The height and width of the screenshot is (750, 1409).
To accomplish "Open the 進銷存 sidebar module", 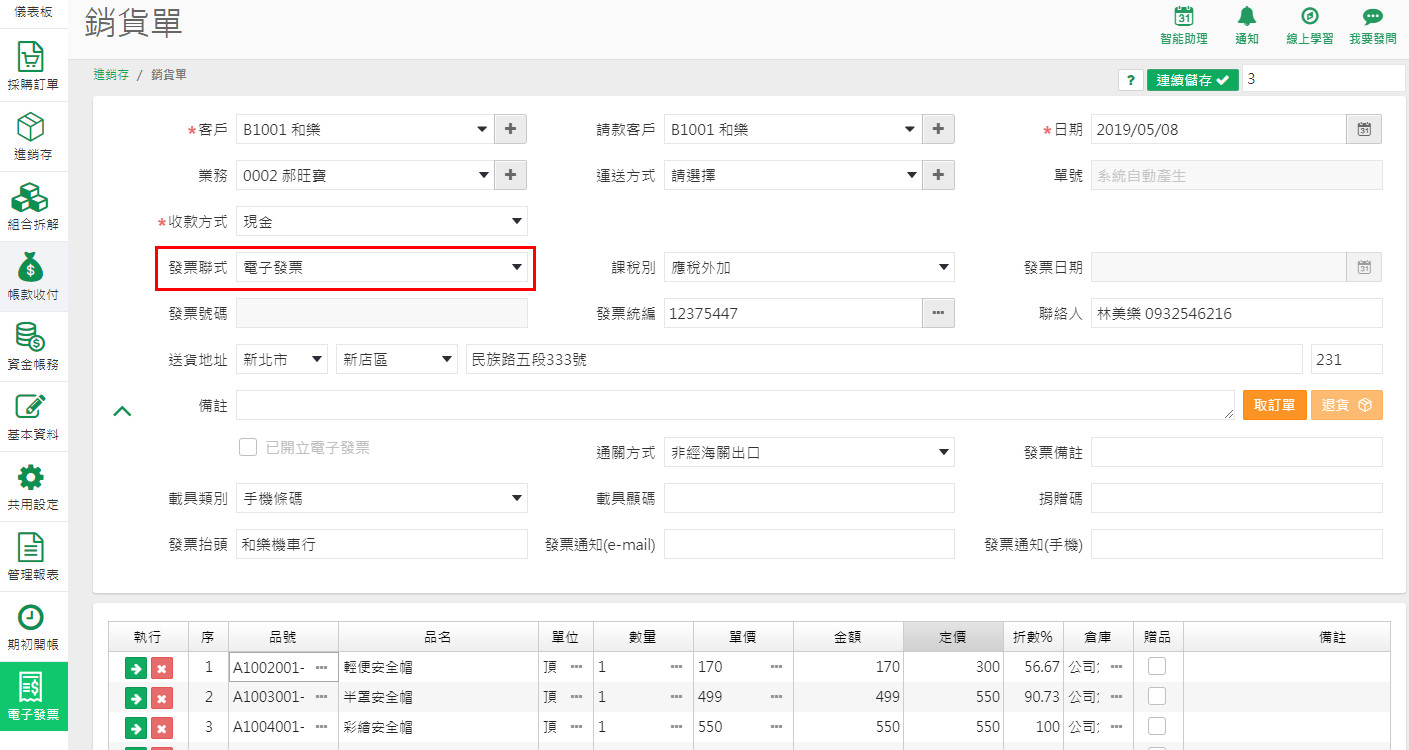I will tap(33, 137).
